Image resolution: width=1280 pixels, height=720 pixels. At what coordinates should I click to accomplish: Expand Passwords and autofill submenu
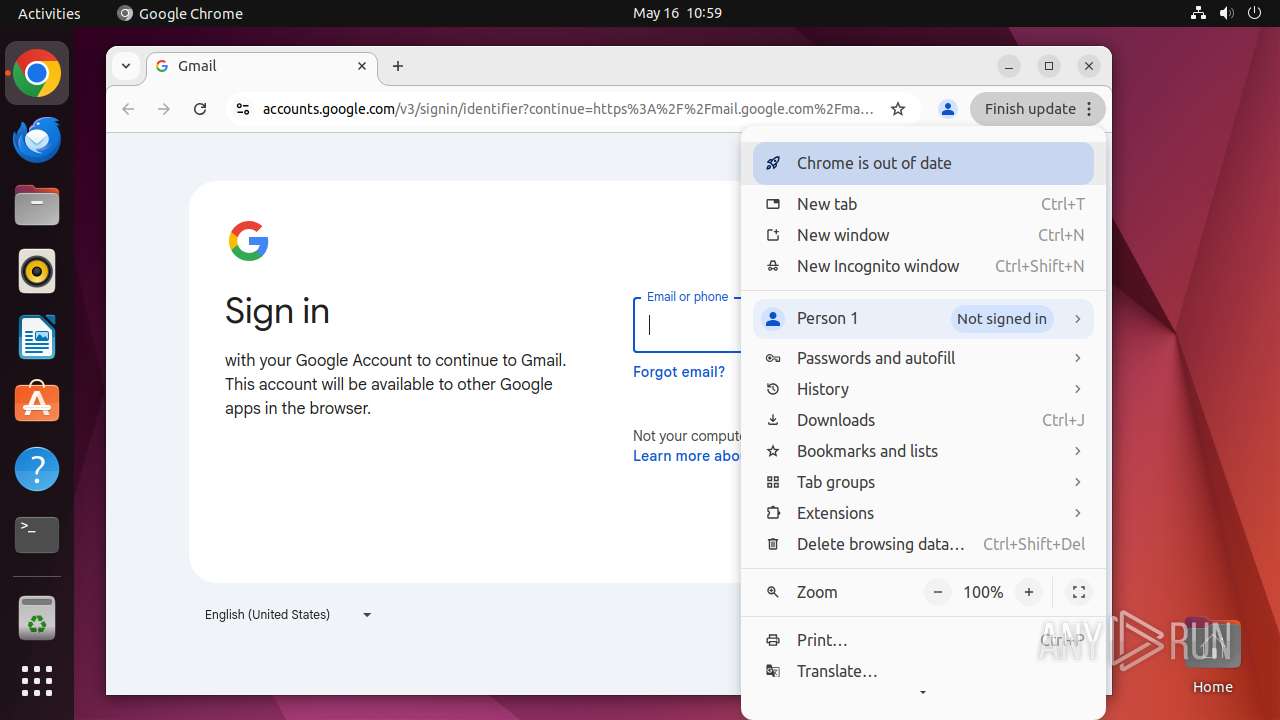point(923,358)
